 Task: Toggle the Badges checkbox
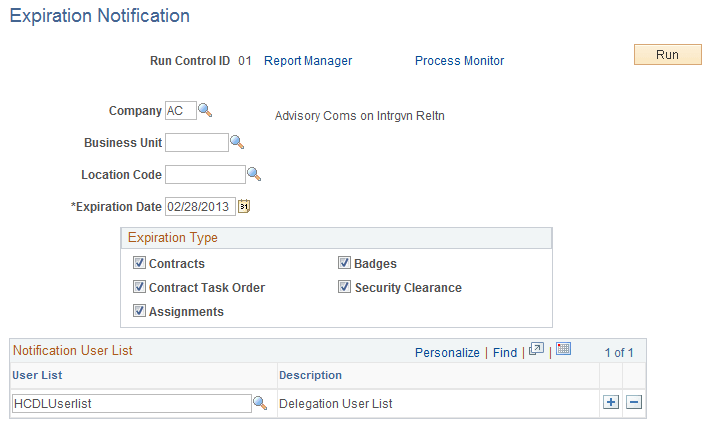click(345, 264)
